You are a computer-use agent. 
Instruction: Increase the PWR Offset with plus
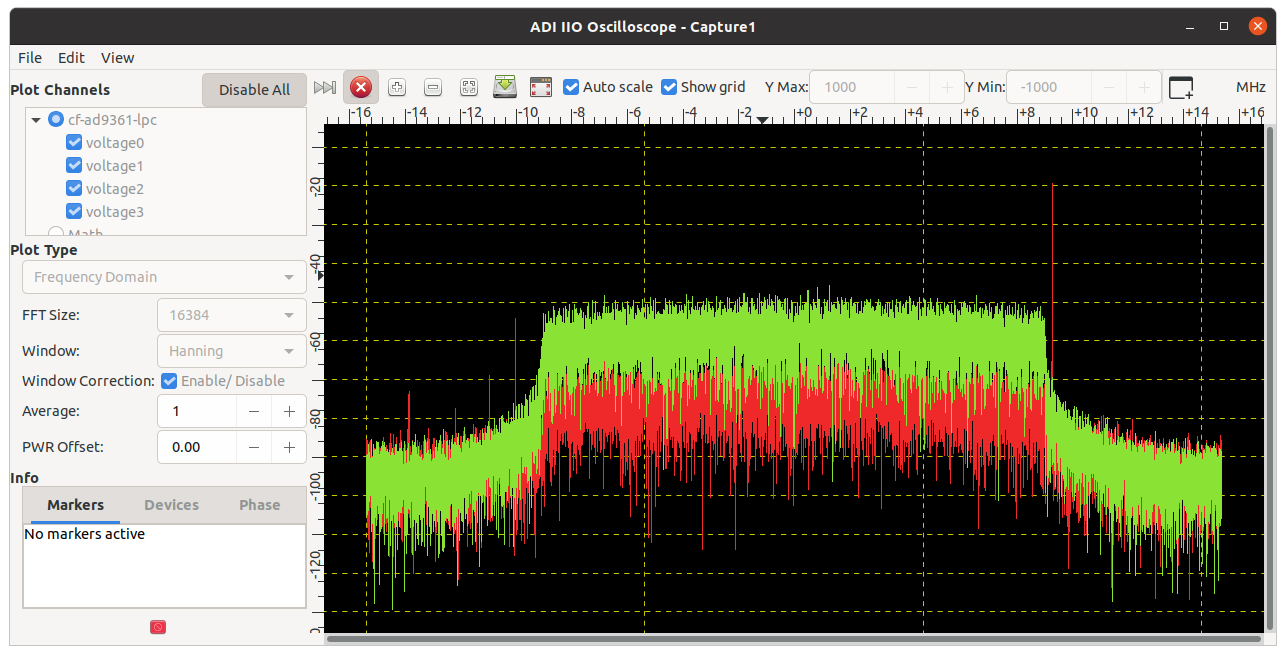289,447
